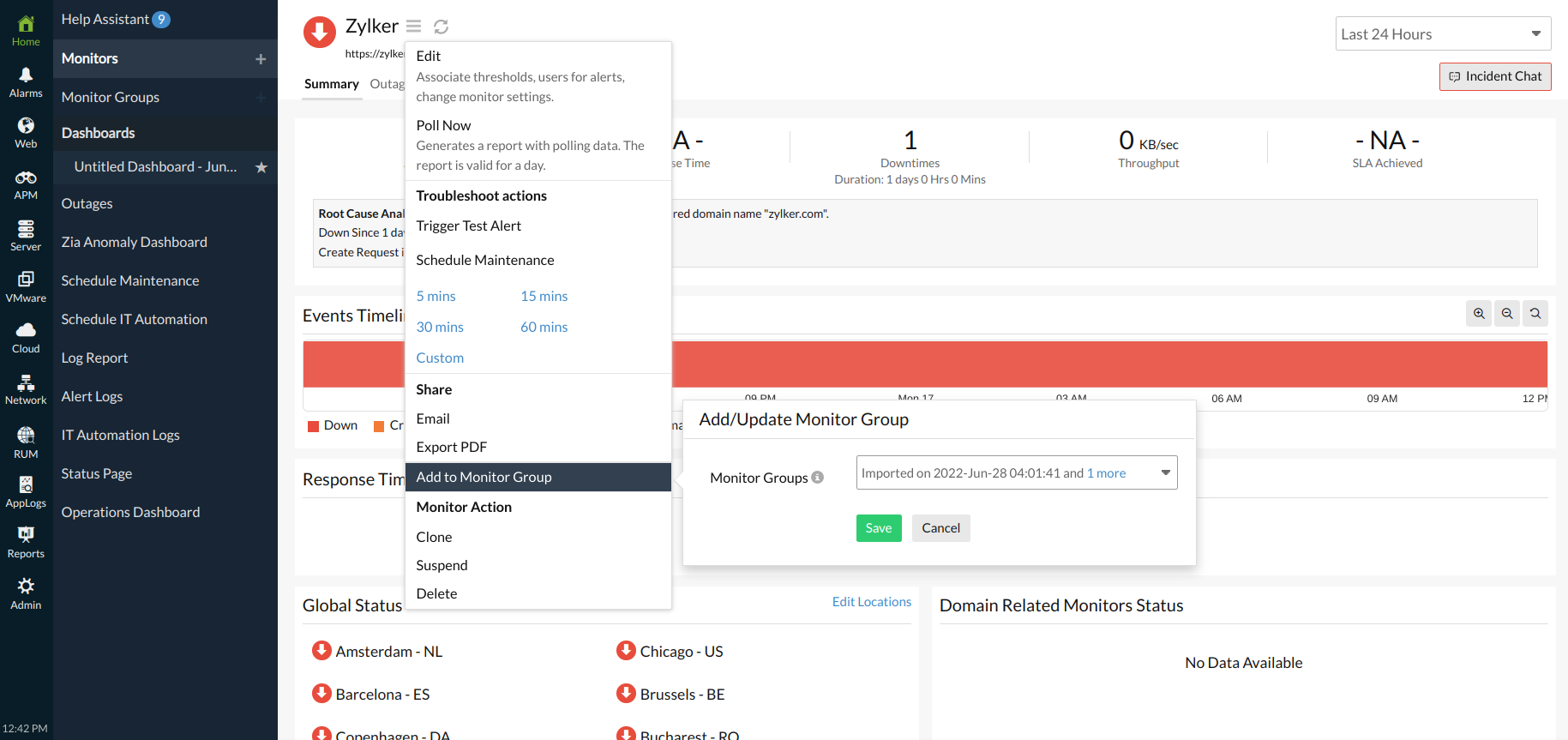Image resolution: width=1568 pixels, height=740 pixels.
Task: Click the green Save button
Action: 878,528
